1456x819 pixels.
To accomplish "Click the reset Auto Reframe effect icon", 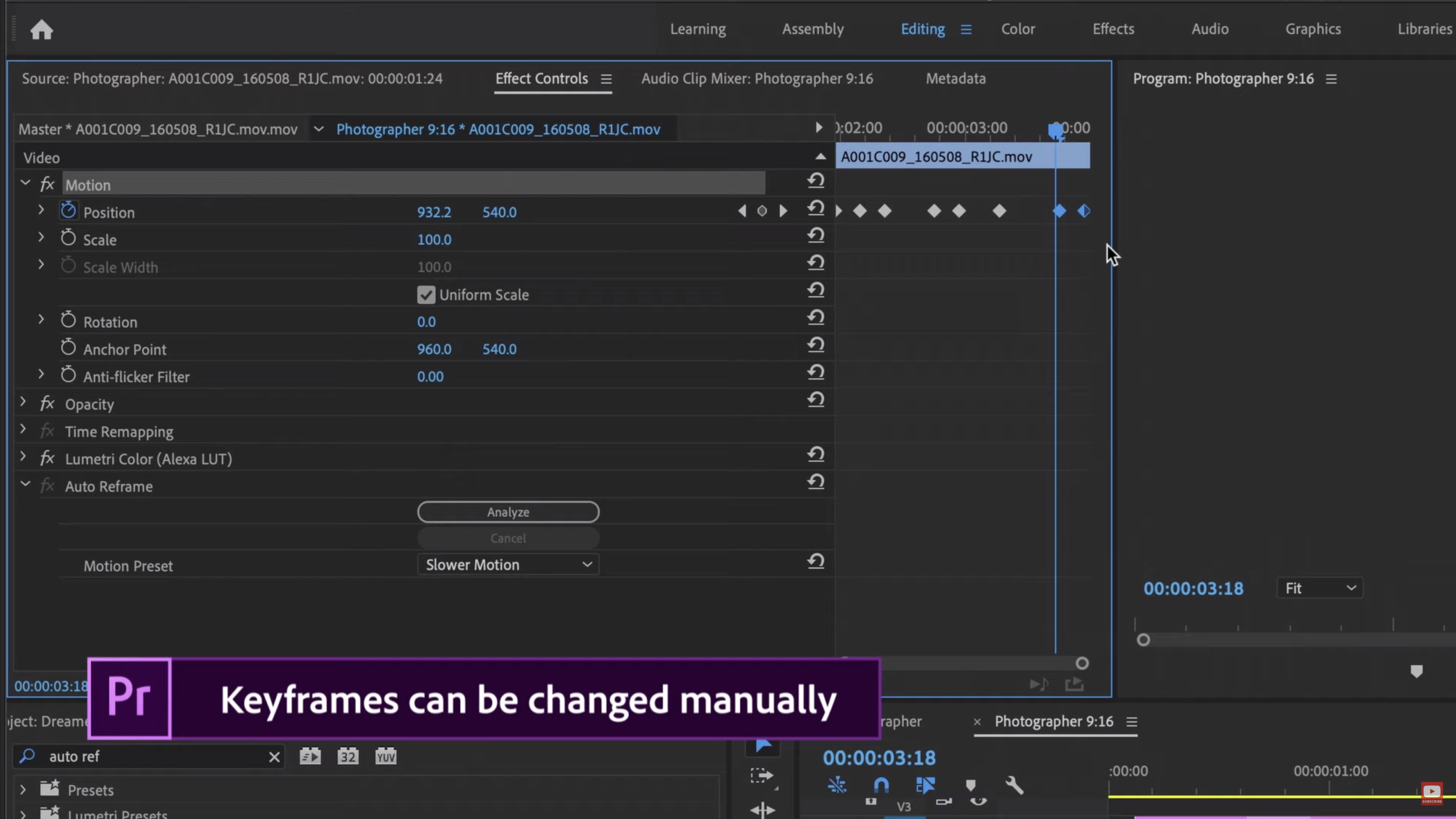I will (815, 482).
